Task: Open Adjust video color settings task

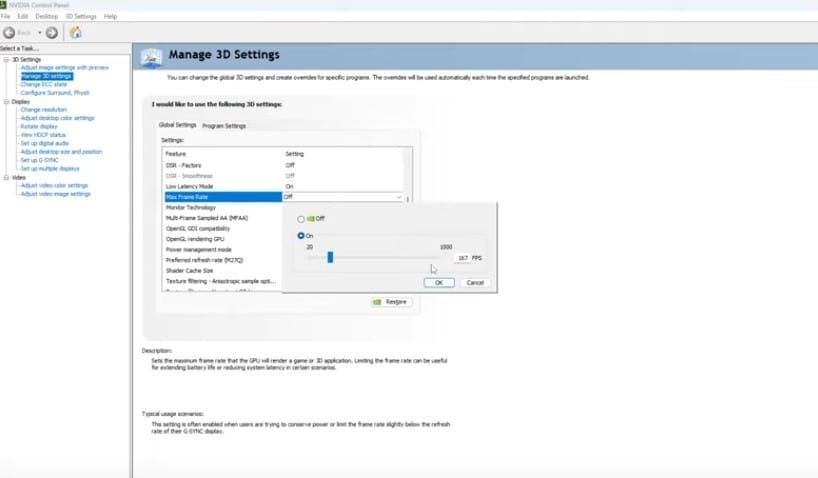Action: pyautogui.click(x=54, y=185)
